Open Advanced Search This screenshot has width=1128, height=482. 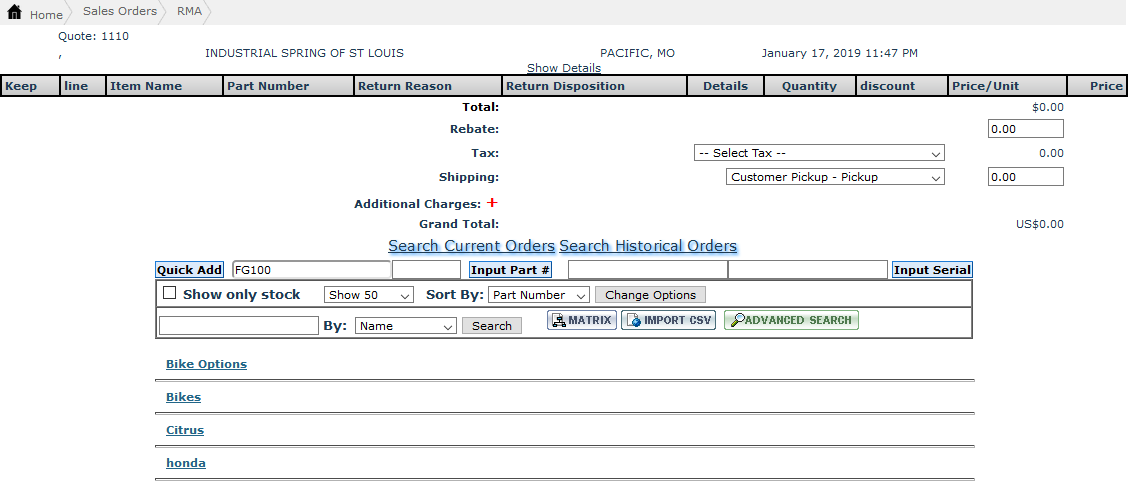(791, 320)
